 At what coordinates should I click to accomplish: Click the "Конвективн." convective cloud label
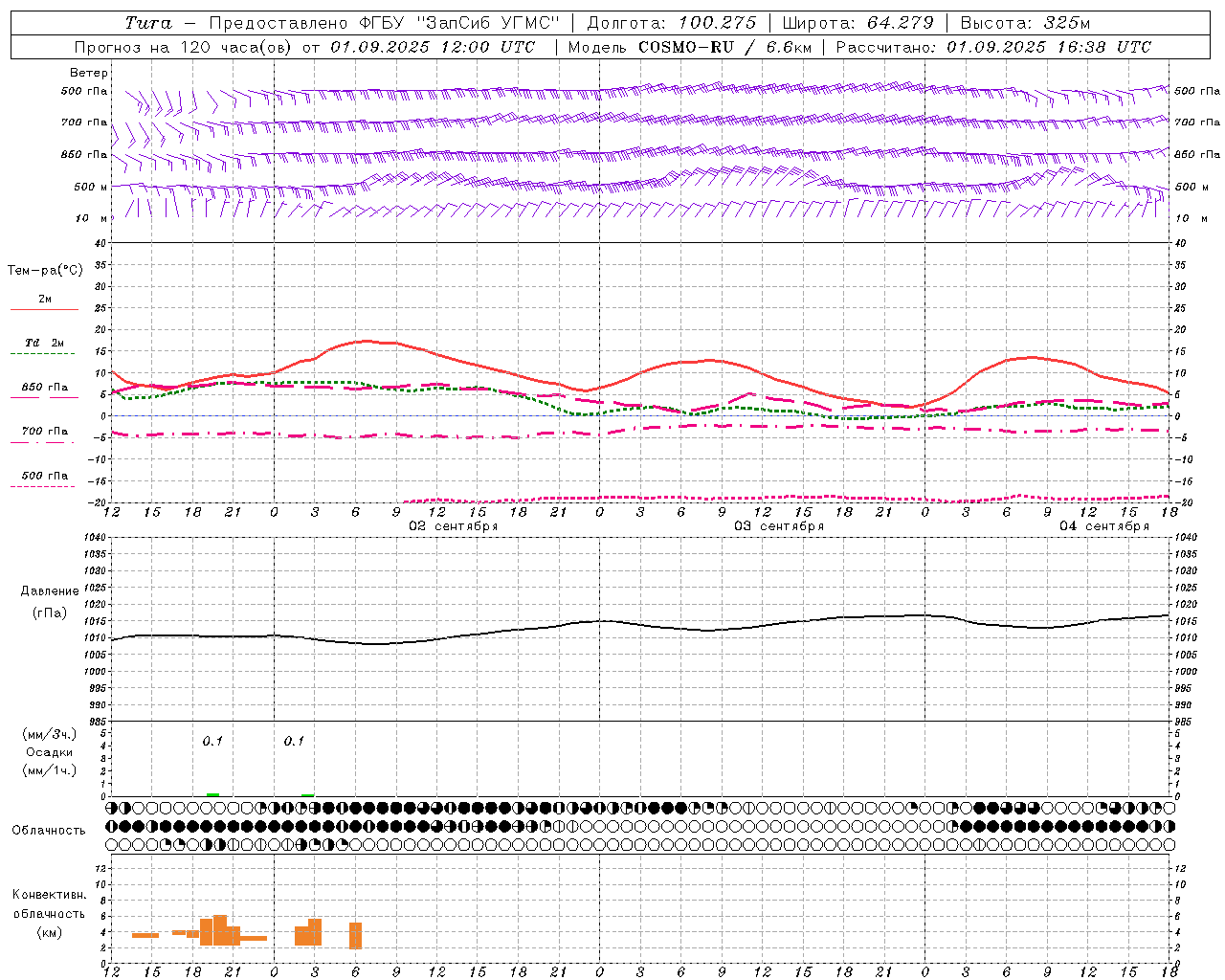tap(50, 895)
